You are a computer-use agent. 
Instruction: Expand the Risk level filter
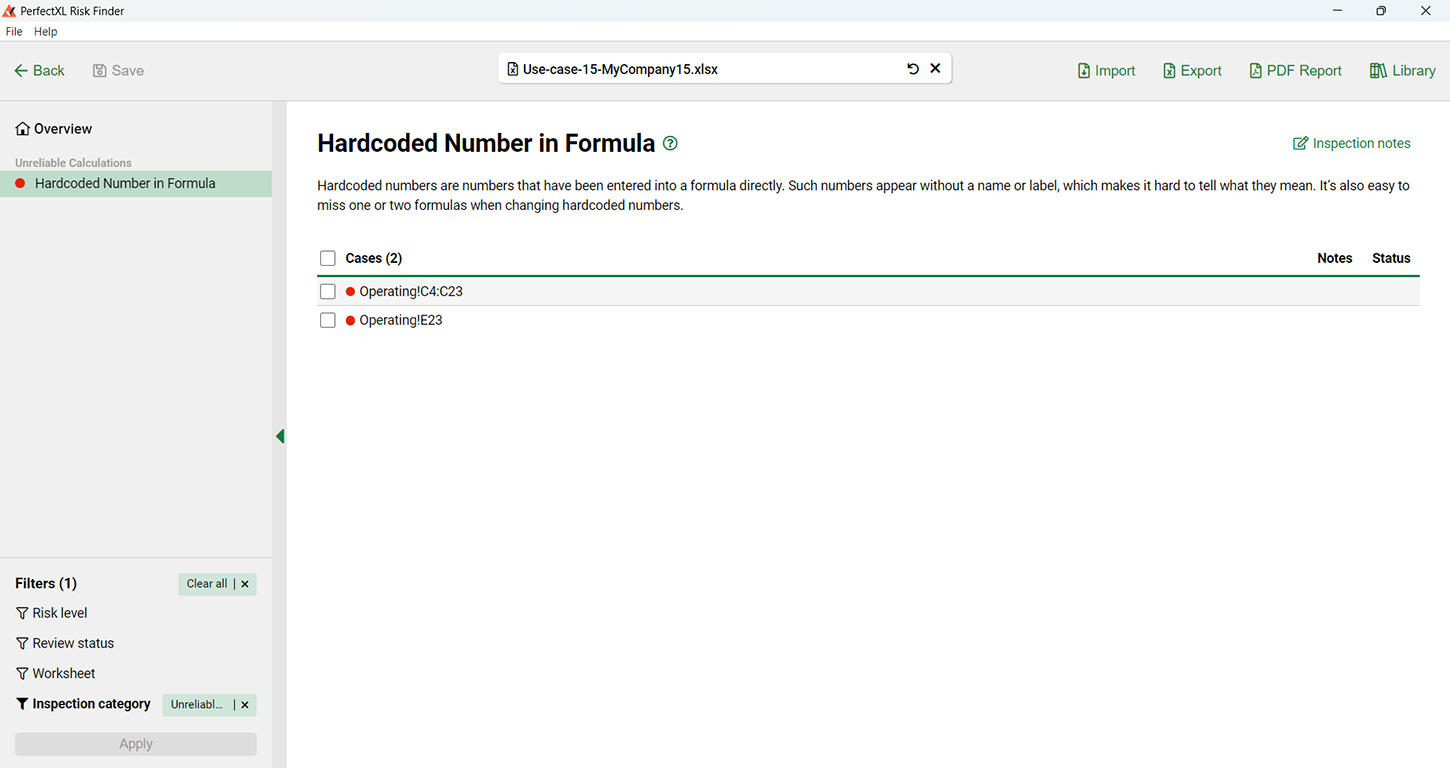coord(52,613)
